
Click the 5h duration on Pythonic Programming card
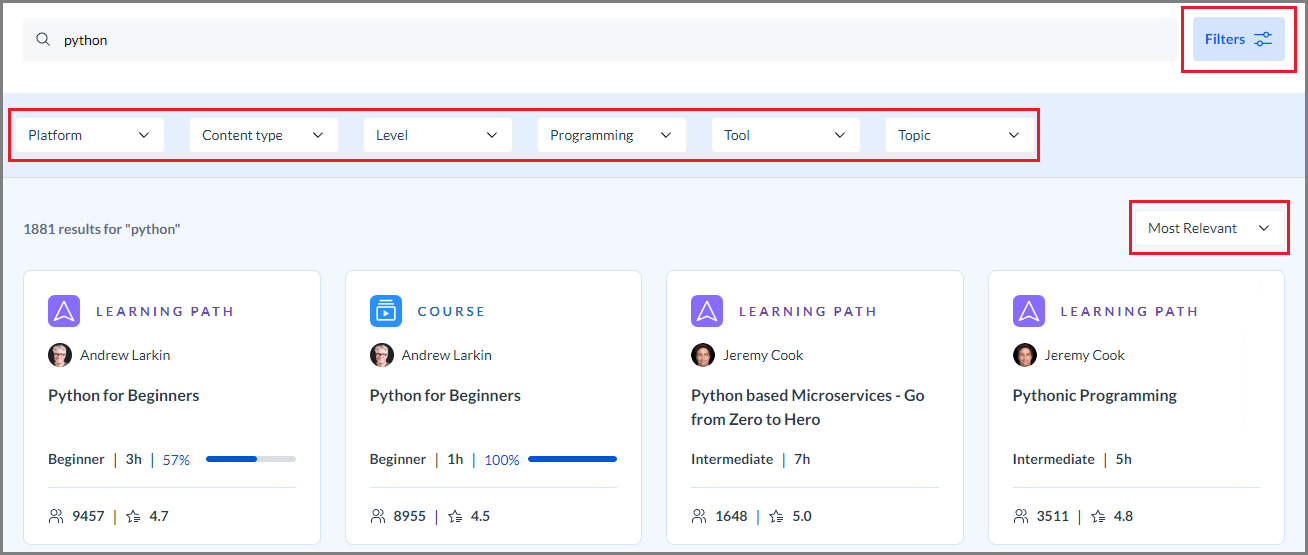[1124, 459]
